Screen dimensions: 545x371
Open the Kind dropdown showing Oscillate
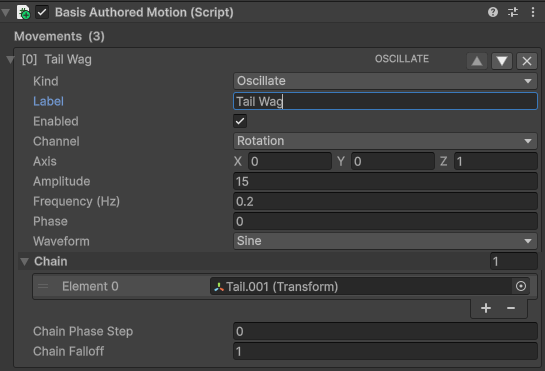(385, 81)
